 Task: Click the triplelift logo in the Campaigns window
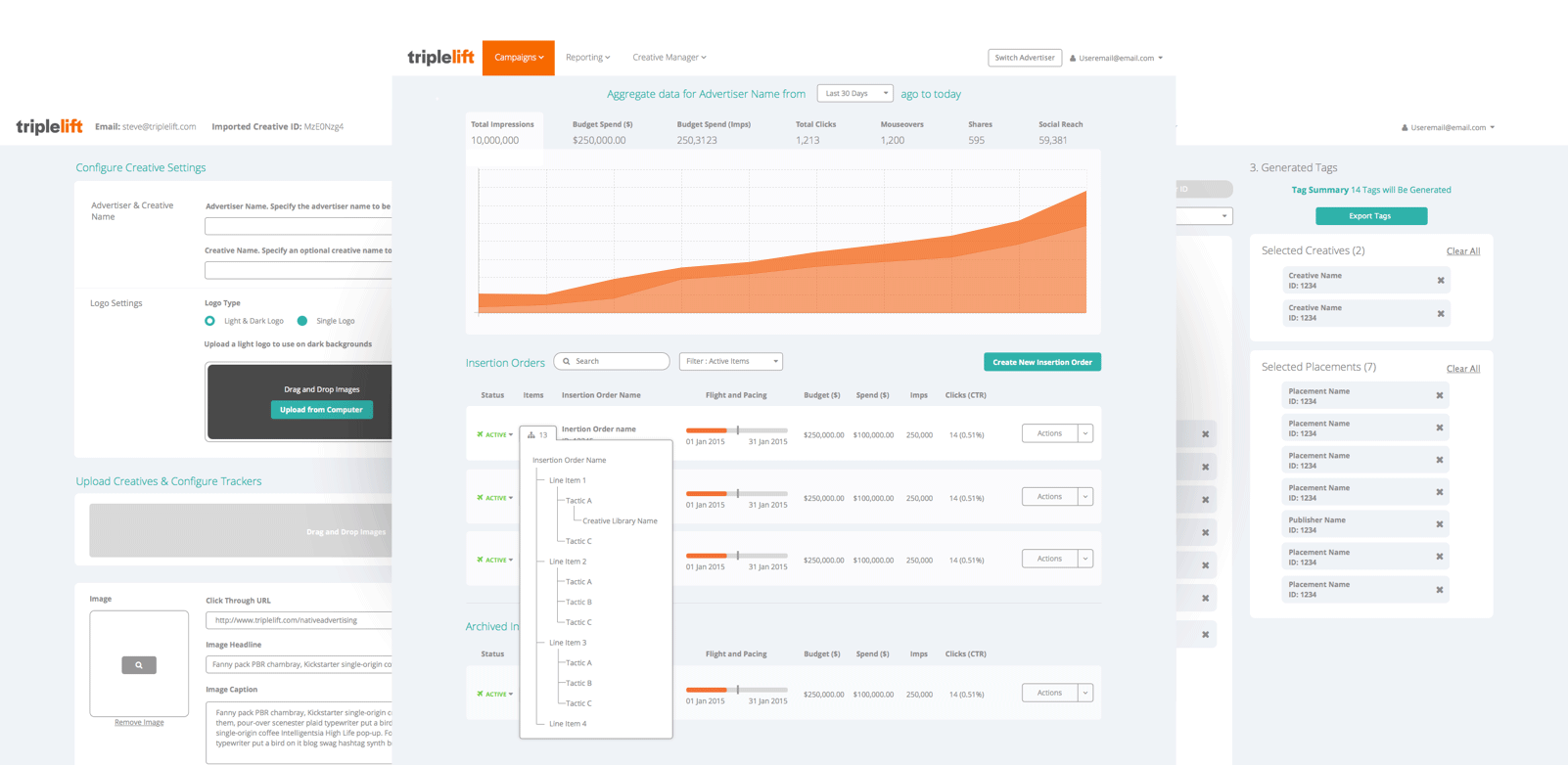click(440, 57)
